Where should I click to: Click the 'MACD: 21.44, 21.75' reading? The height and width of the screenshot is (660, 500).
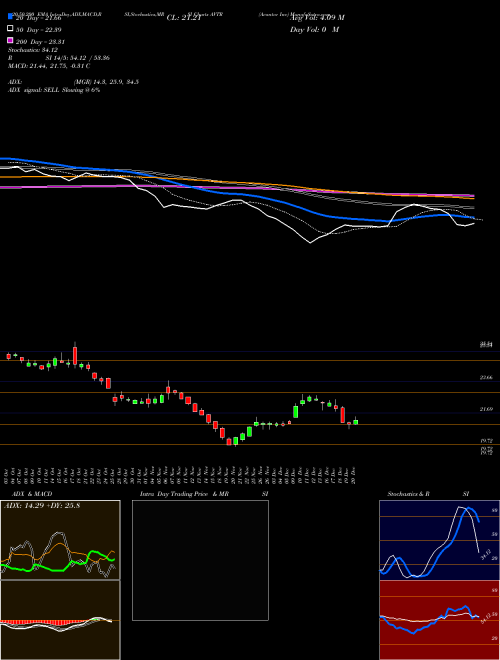coord(37,66)
